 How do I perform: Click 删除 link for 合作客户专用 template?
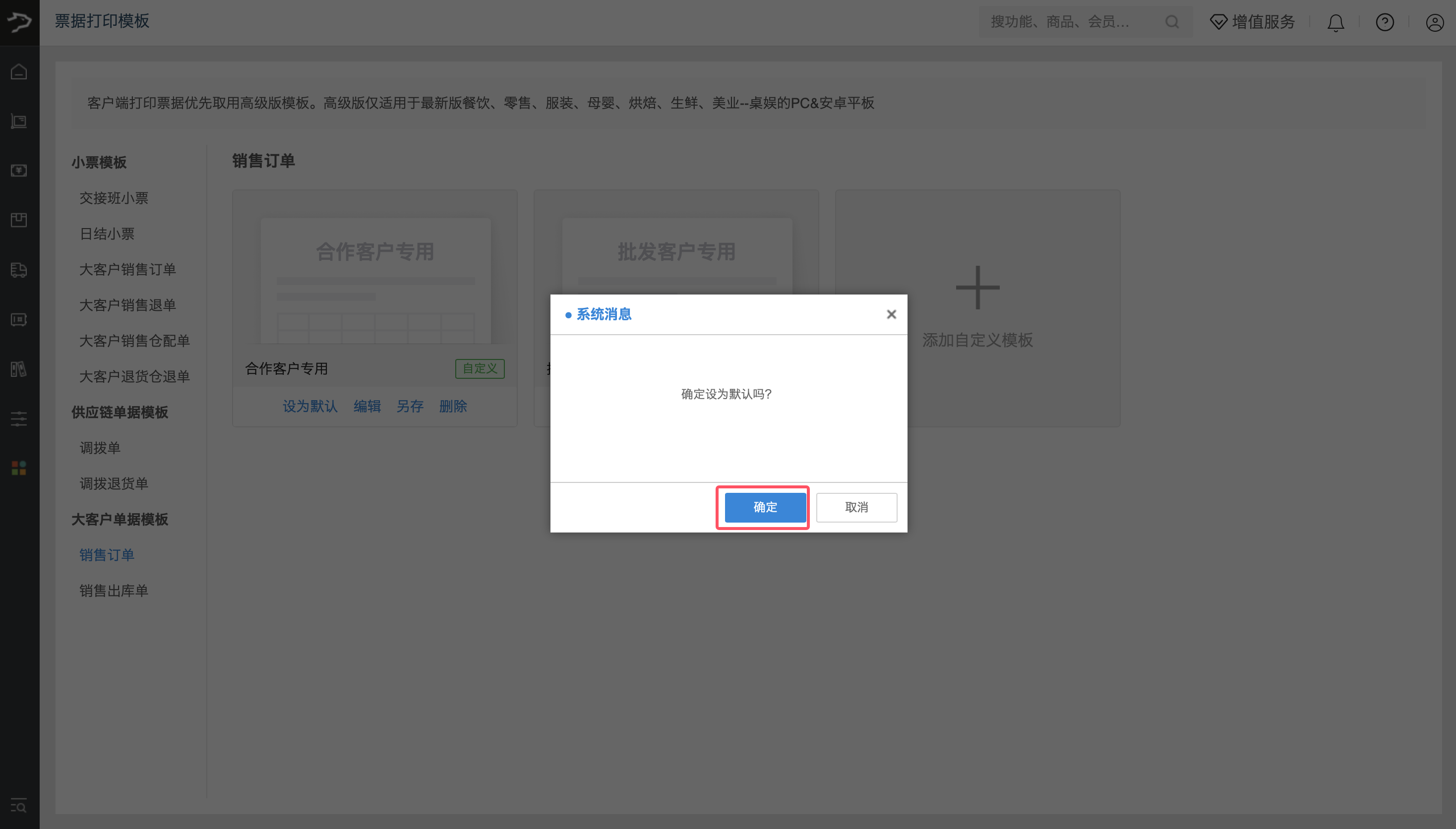tap(453, 406)
